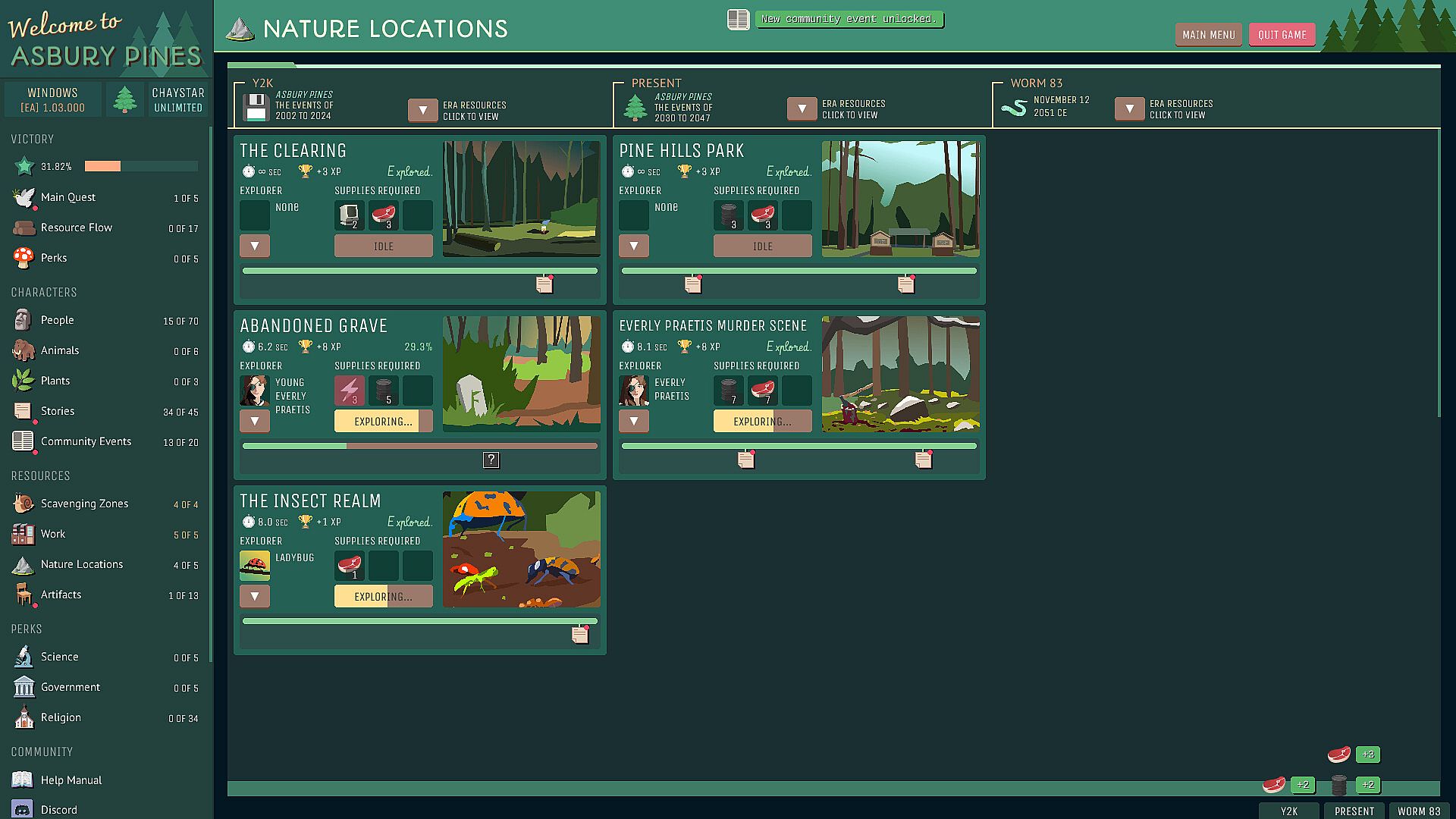Screen dimensions: 1456x819
Task: Click the Discord icon in sidebar
Action: coord(22,809)
